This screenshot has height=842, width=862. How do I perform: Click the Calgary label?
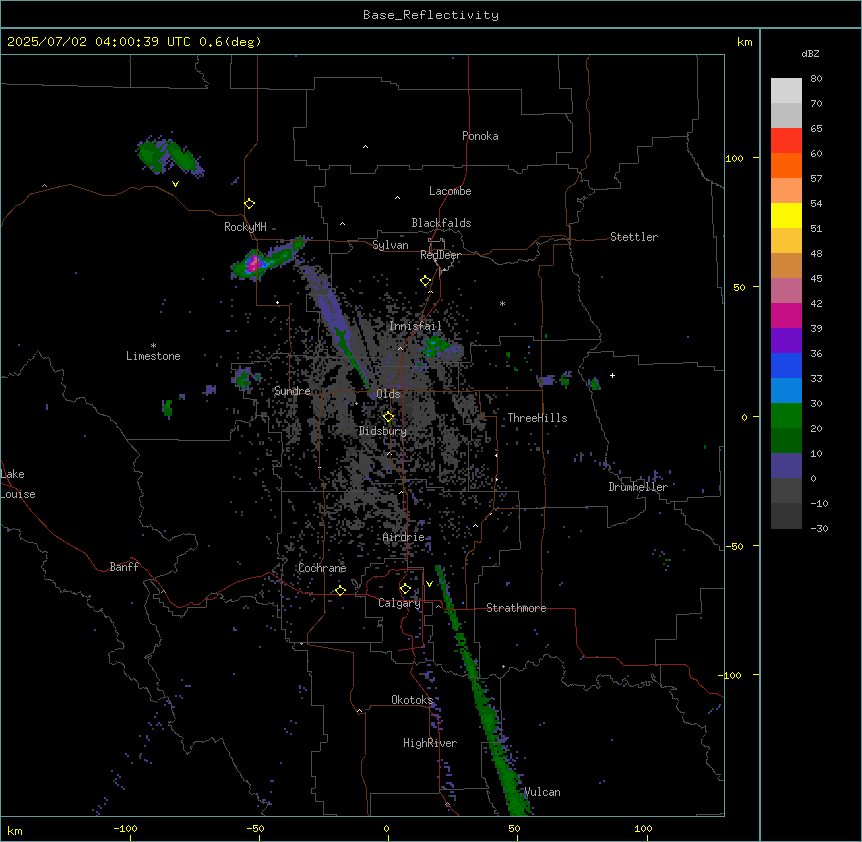click(x=400, y=603)
